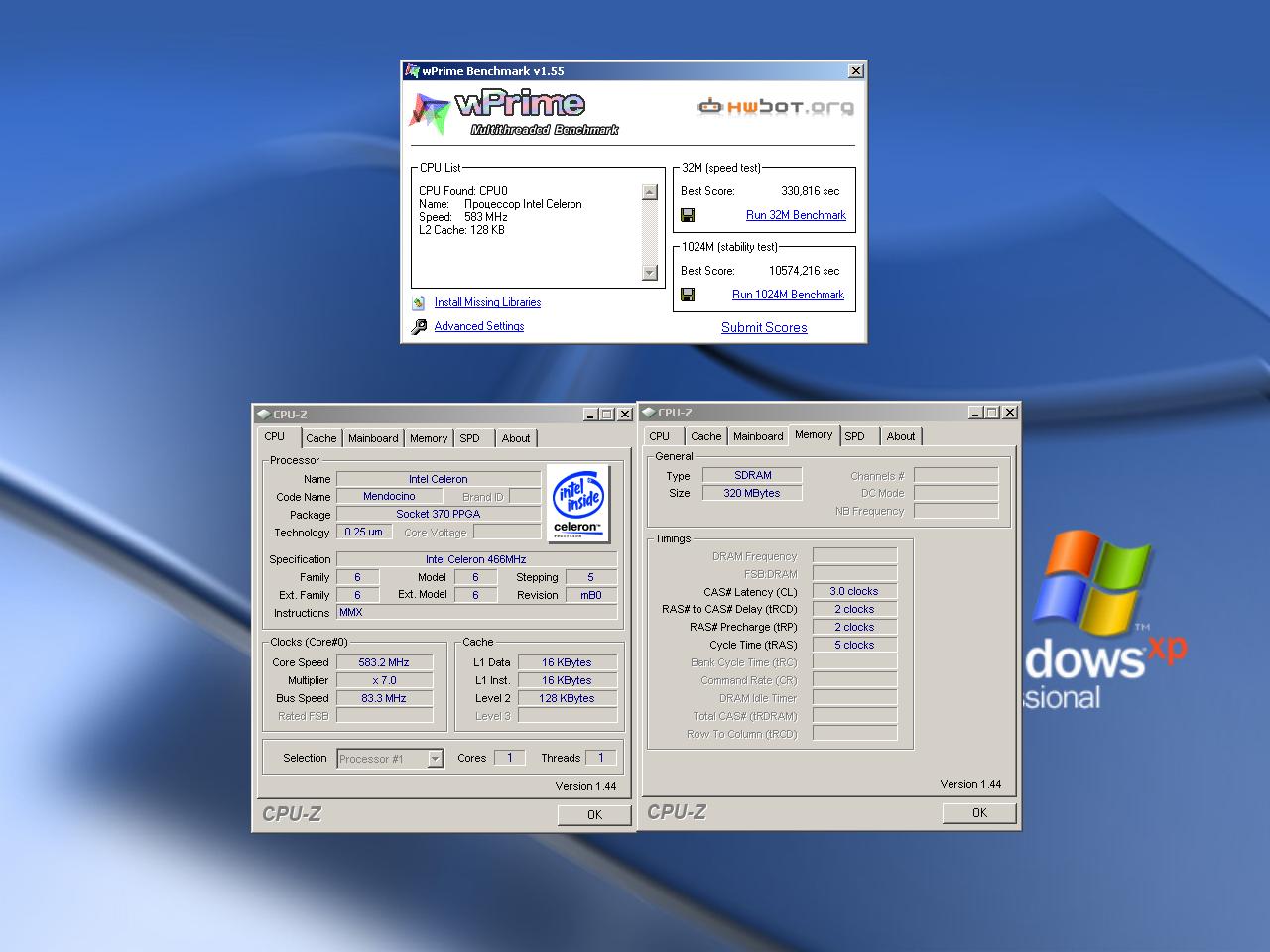The image size is (1270, 952).
Task: Click the Technology value 0.25 um
Action: click(x=363, y=532)
